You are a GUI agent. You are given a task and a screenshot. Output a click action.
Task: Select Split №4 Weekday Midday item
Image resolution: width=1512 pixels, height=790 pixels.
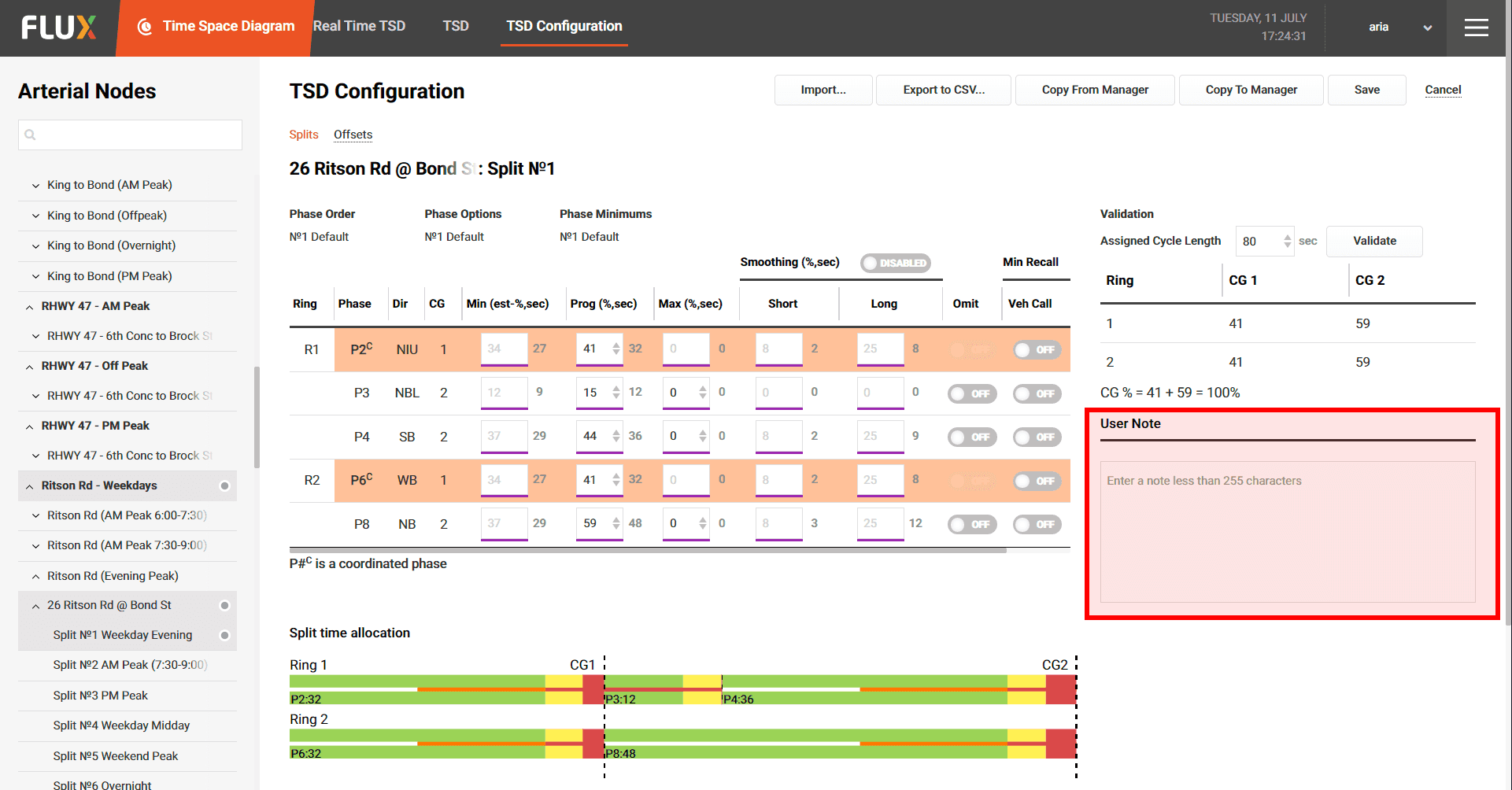121,725
